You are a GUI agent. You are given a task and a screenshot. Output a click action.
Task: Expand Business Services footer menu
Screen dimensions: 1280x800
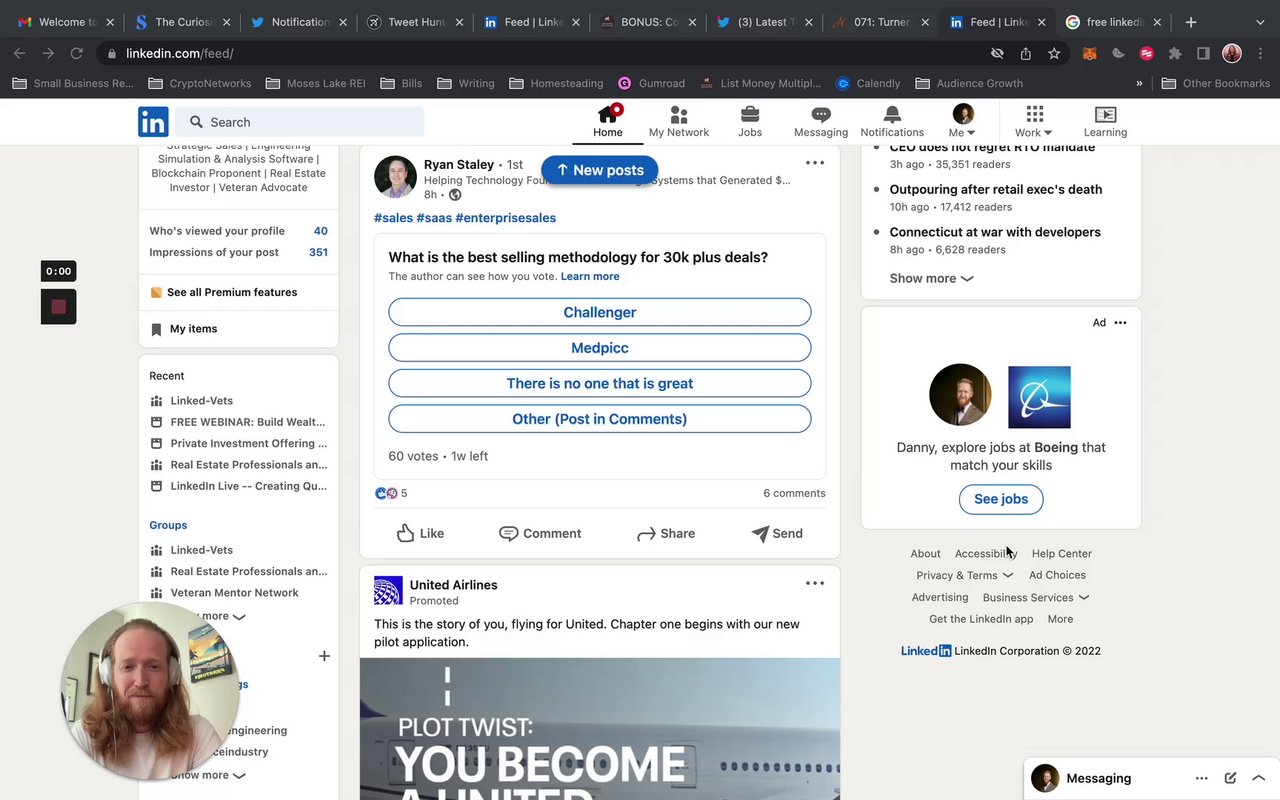1035,597
